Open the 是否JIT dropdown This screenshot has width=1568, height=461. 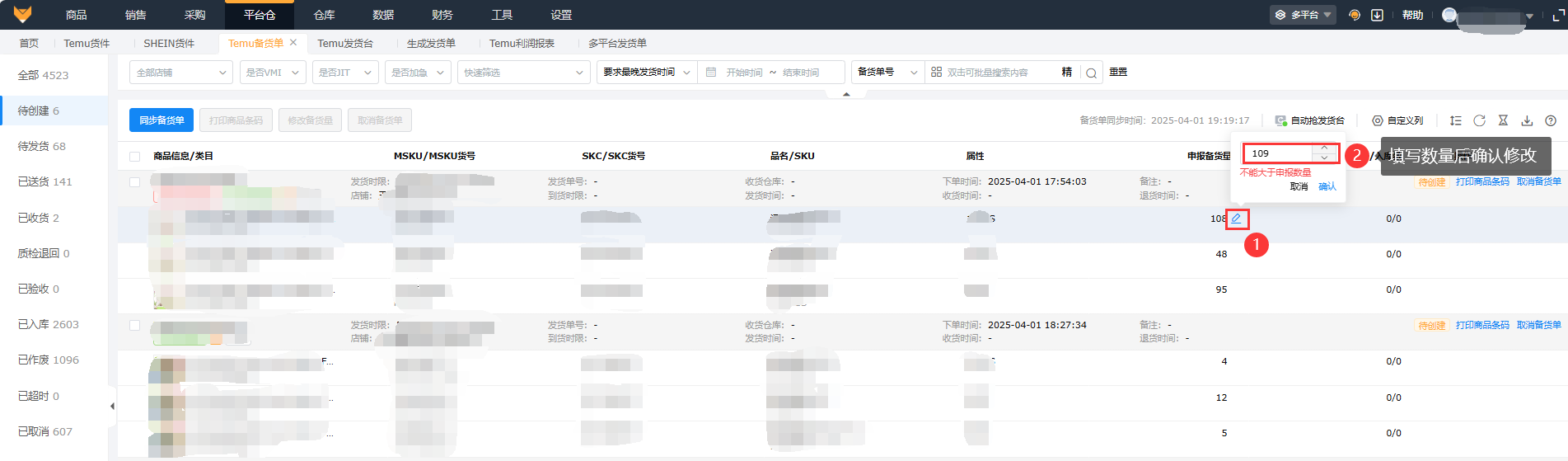click(x=345, y=73)
